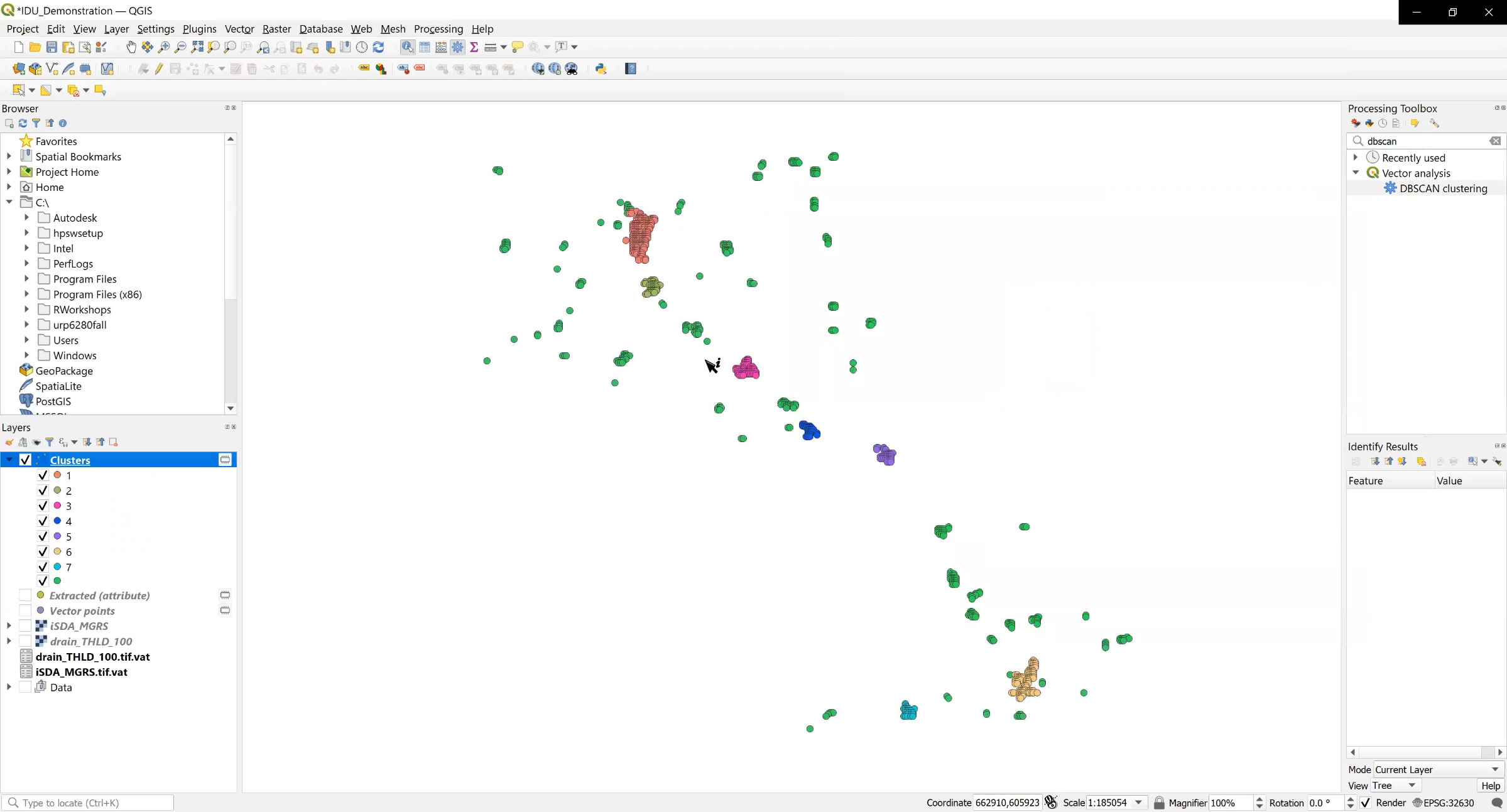Screen dimensions: 1507x812
Task: Open the Identify Results Mode dropdown
Action: pyautogui.click(x=1438, y=769)
